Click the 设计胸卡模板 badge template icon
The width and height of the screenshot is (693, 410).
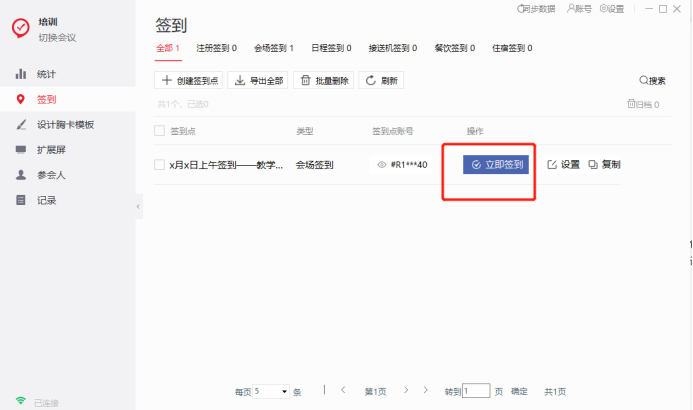[20, 125]
